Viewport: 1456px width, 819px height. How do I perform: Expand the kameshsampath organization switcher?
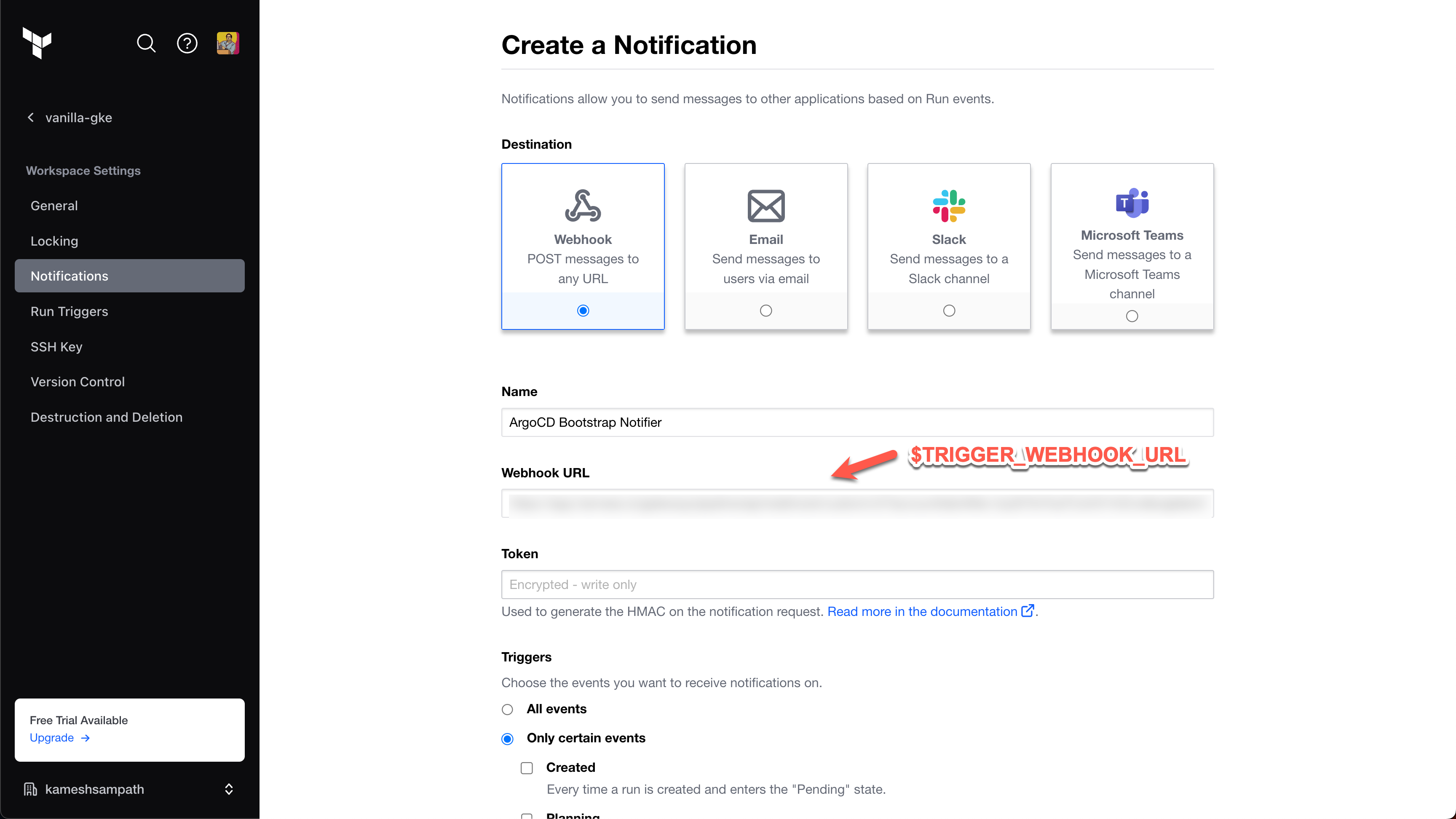tap(228, 789)
